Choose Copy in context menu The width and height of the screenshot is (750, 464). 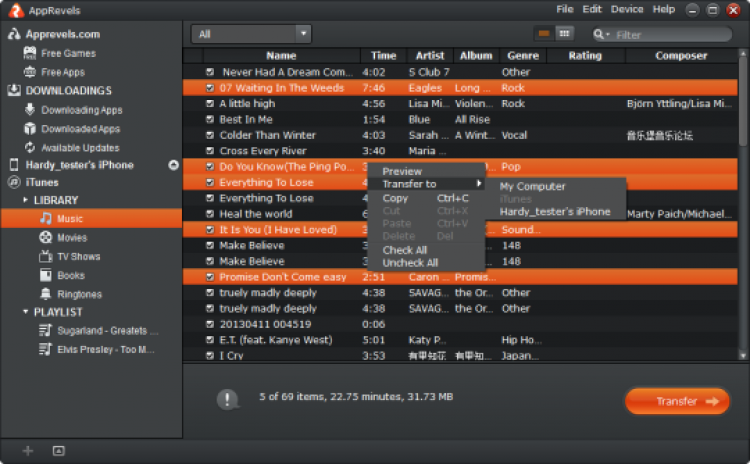coord(426,198)
